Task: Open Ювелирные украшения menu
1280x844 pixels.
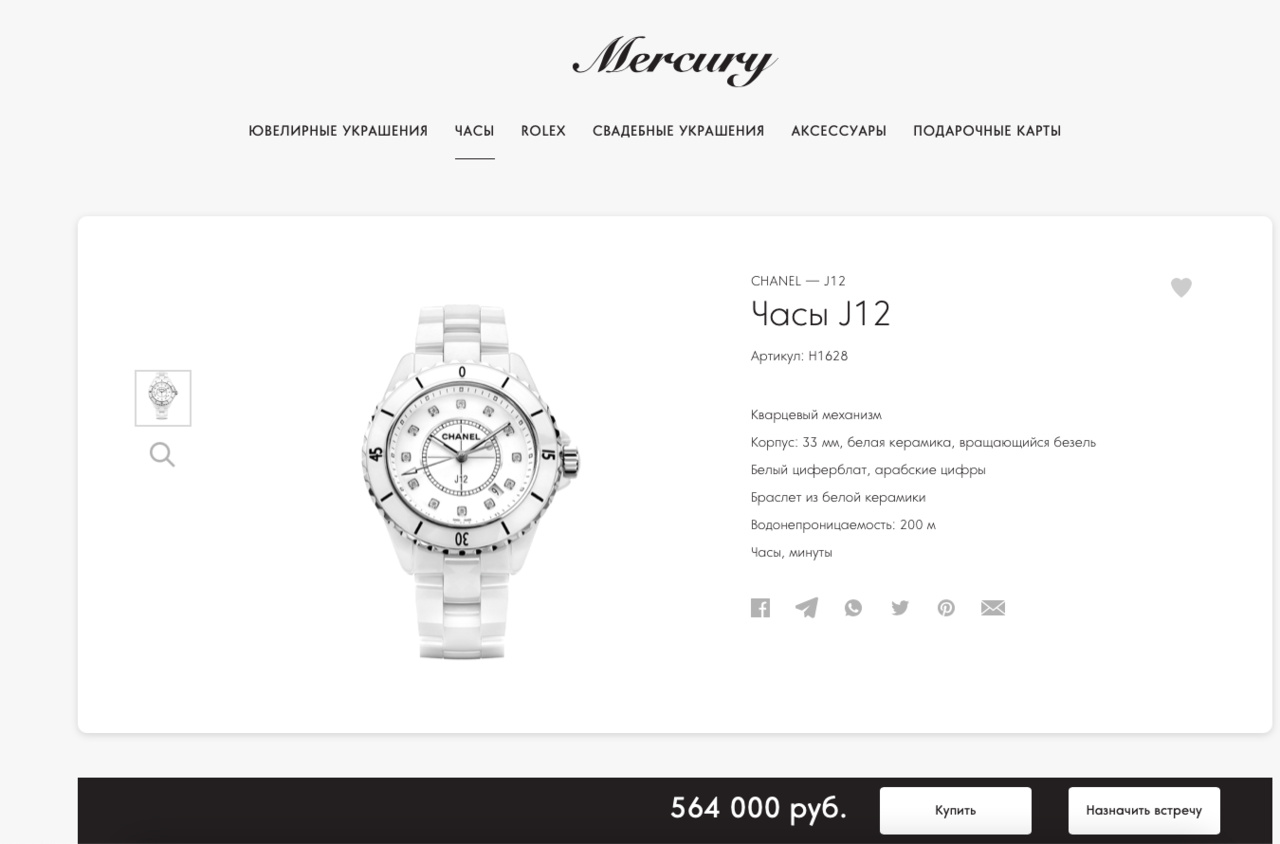Action: click(338, 131)
